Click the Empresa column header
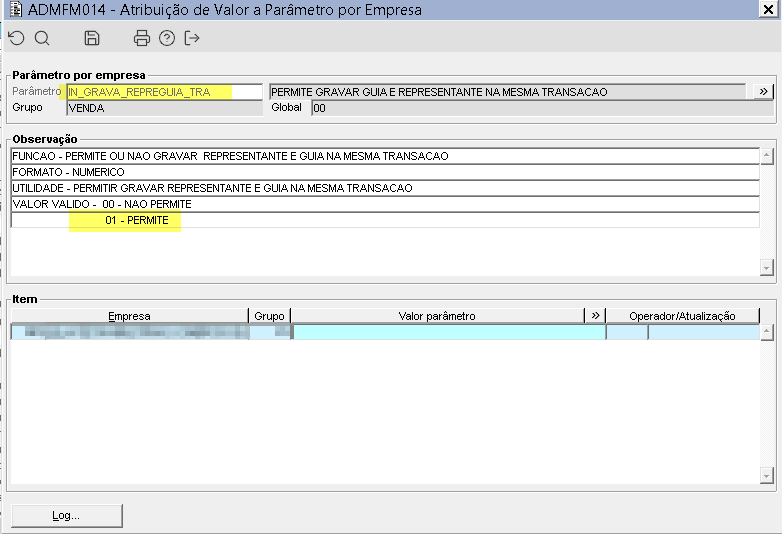This screenshot has width=782, height=534. pos(130,316)
